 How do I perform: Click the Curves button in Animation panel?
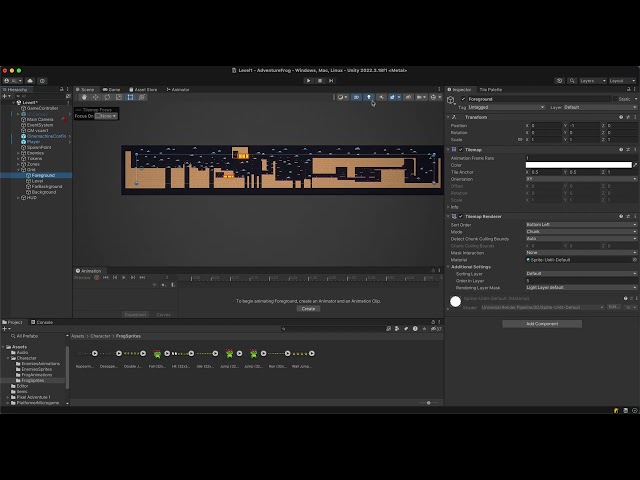pyautogui.click(x=163, y=315)
